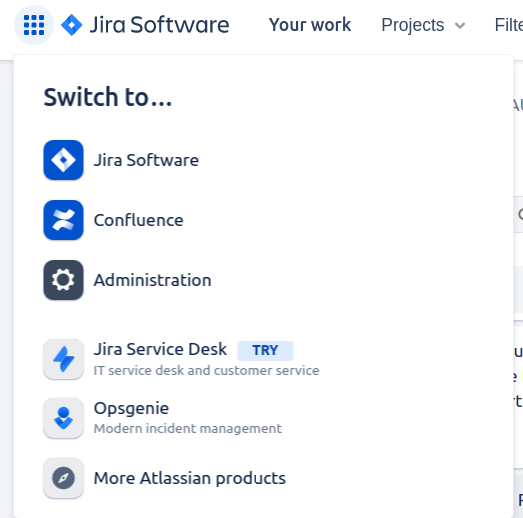523x518 pixels.
Task: Open Opsgenie label
Action: coord(131,409)
